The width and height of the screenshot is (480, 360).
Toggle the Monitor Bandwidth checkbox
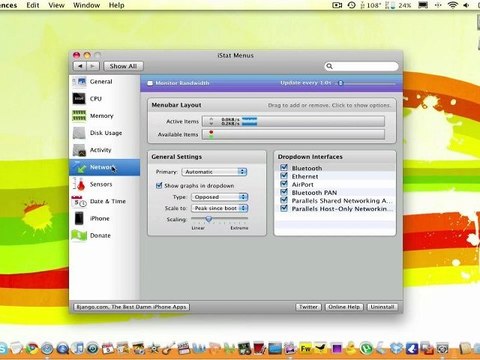click(x=150, y=83)
